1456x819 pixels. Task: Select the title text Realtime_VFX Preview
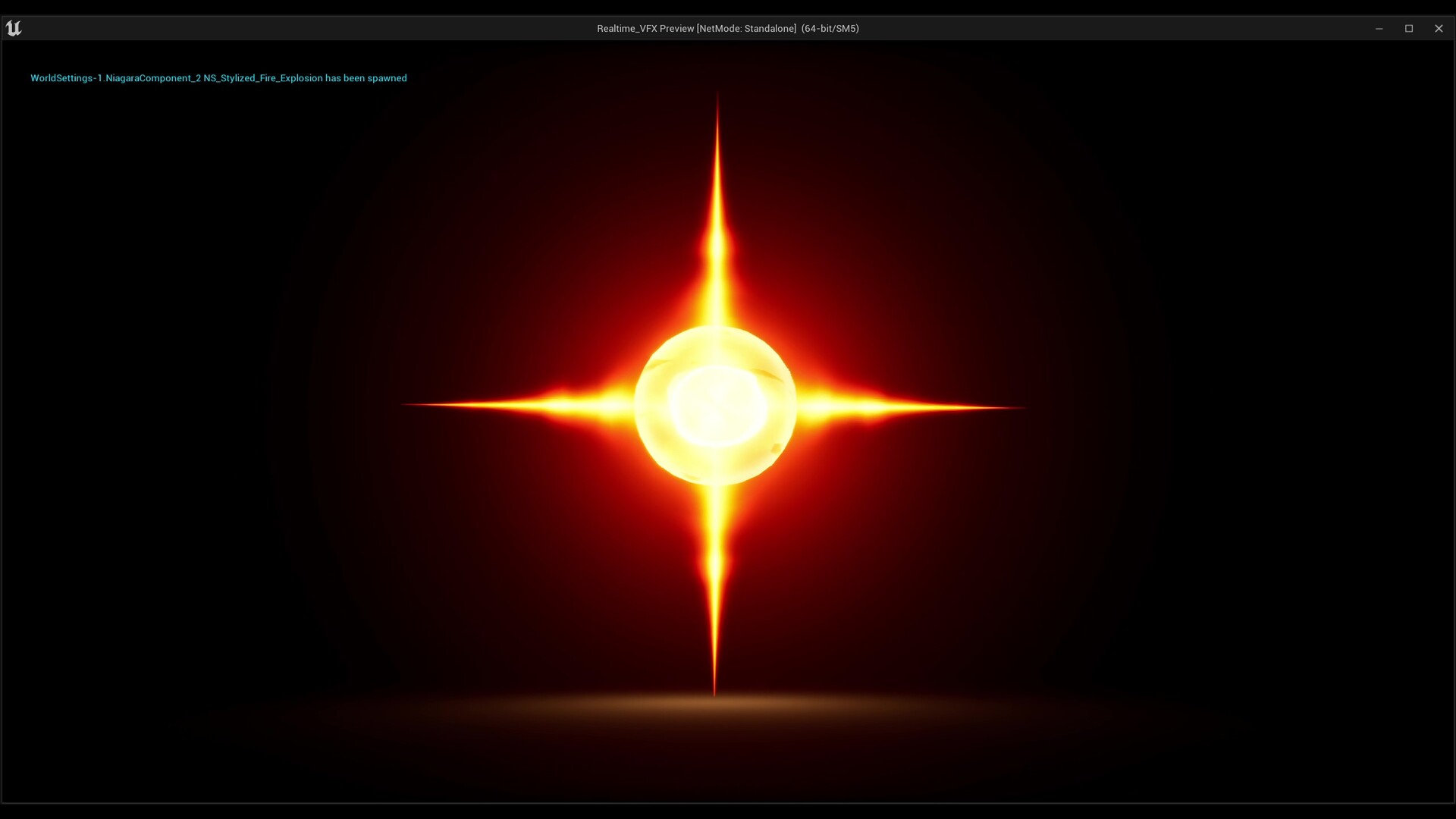pyautogui.click(x=645, y=28)
